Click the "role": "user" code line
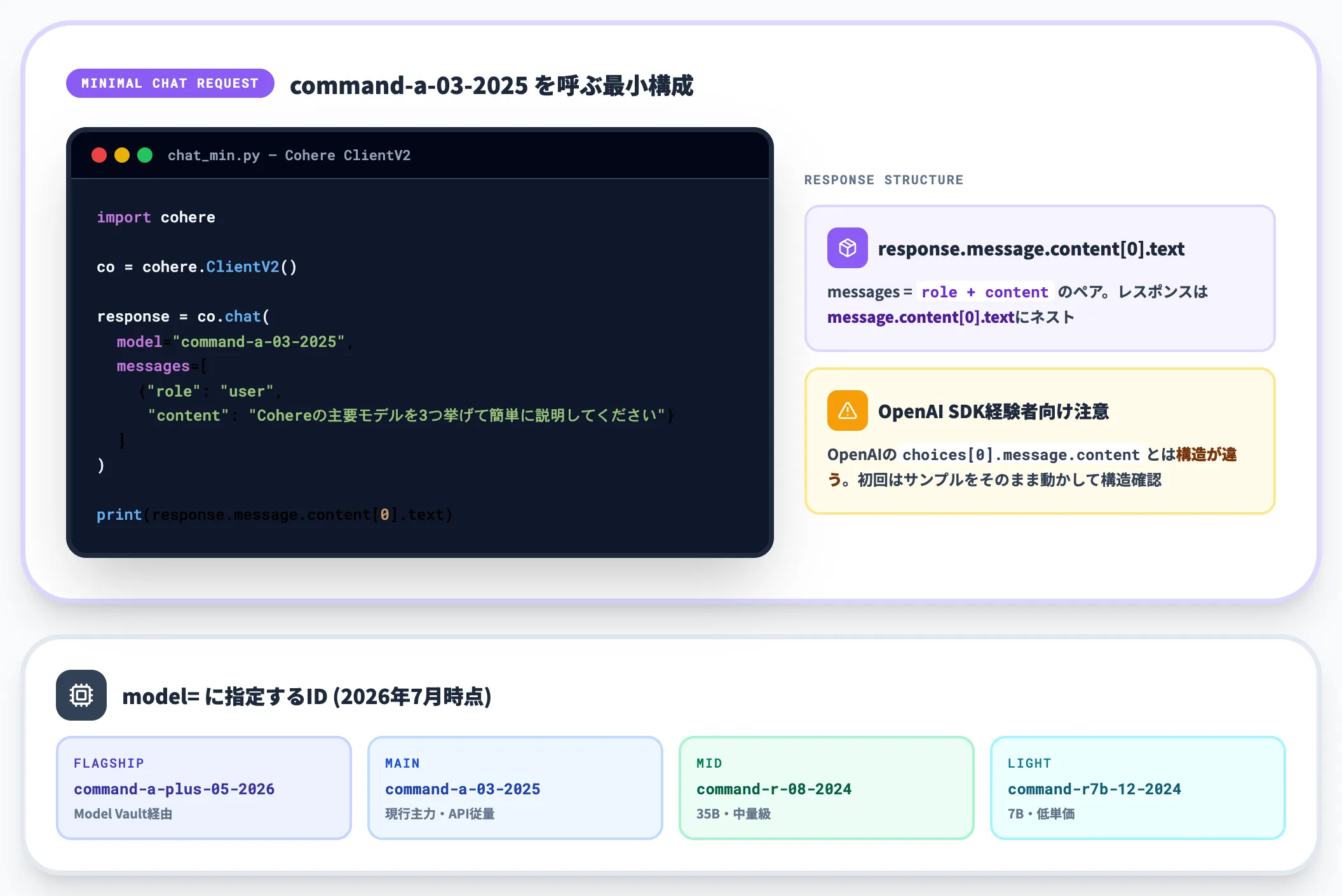 coord(210,391)
